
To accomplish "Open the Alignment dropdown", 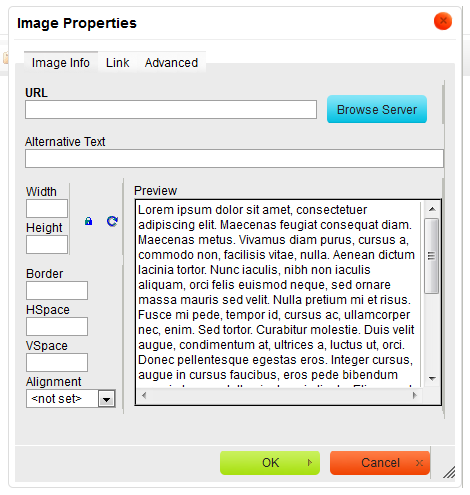I will [x=71, y=399].
